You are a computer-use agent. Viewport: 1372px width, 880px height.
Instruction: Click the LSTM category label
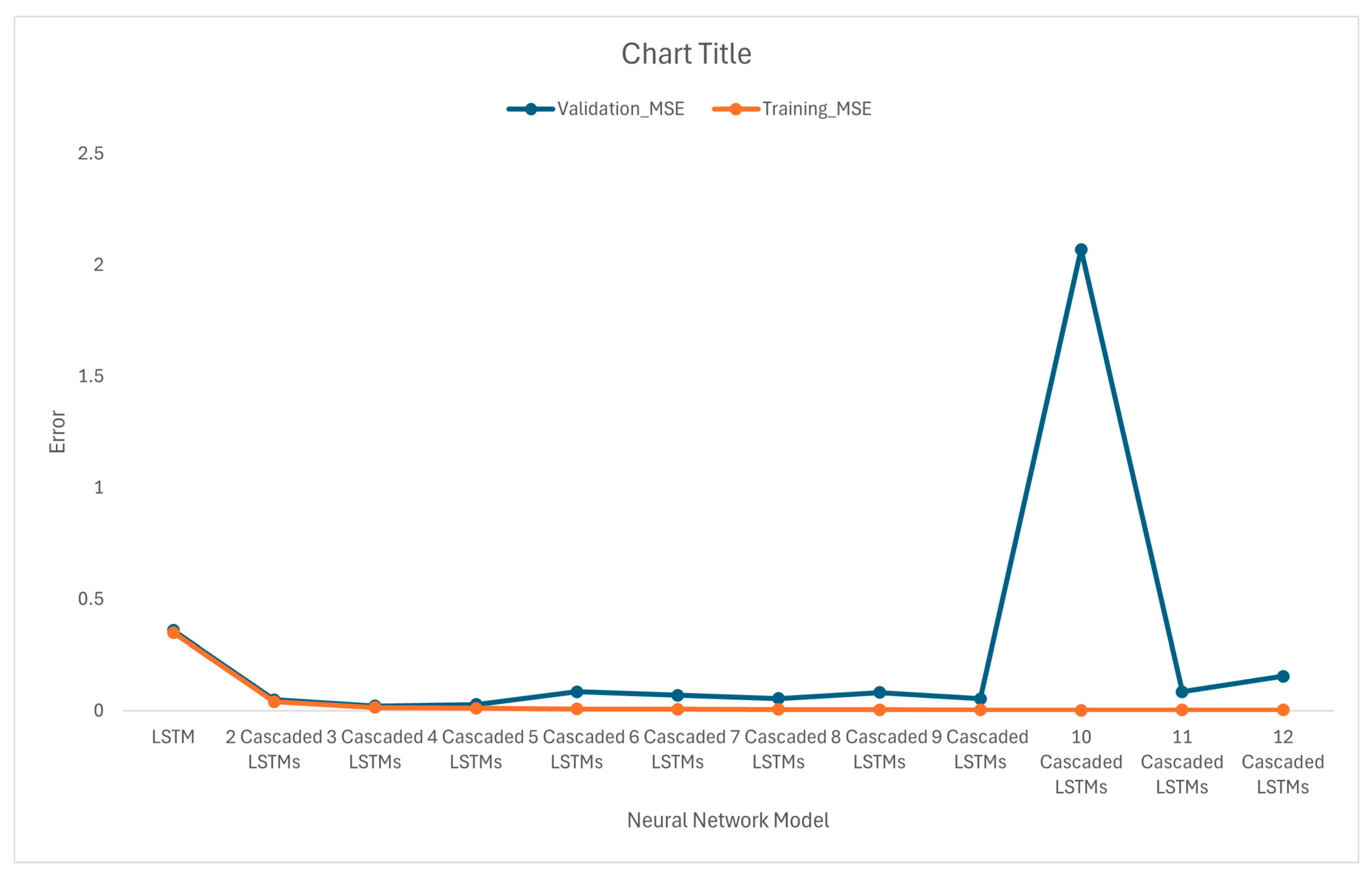point(173,737)
